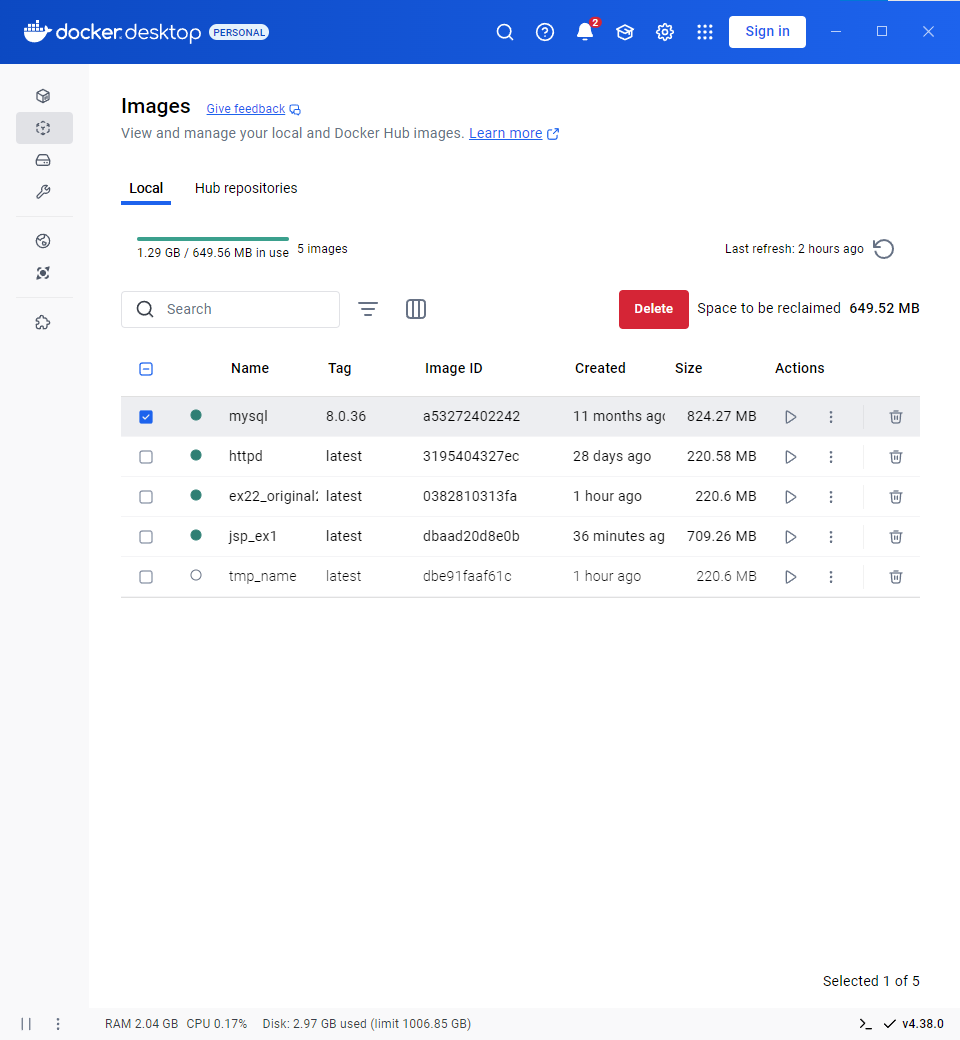Click the jsp_ex1 image name
Viewport: 960px width, 1040px height.
(x=253, y=537)
